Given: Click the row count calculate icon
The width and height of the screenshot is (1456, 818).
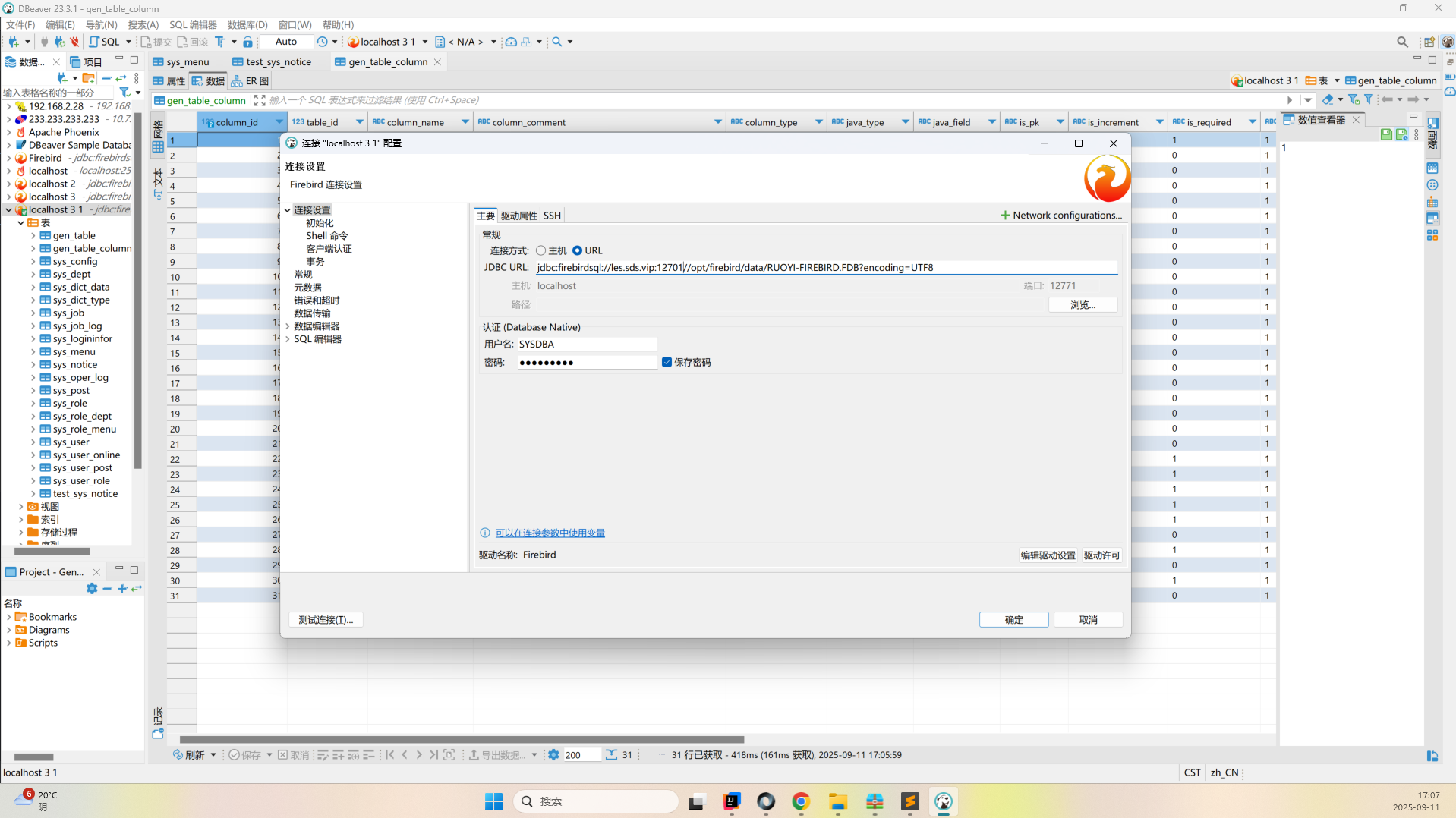Looking at the screenshot, I should 611,755.
